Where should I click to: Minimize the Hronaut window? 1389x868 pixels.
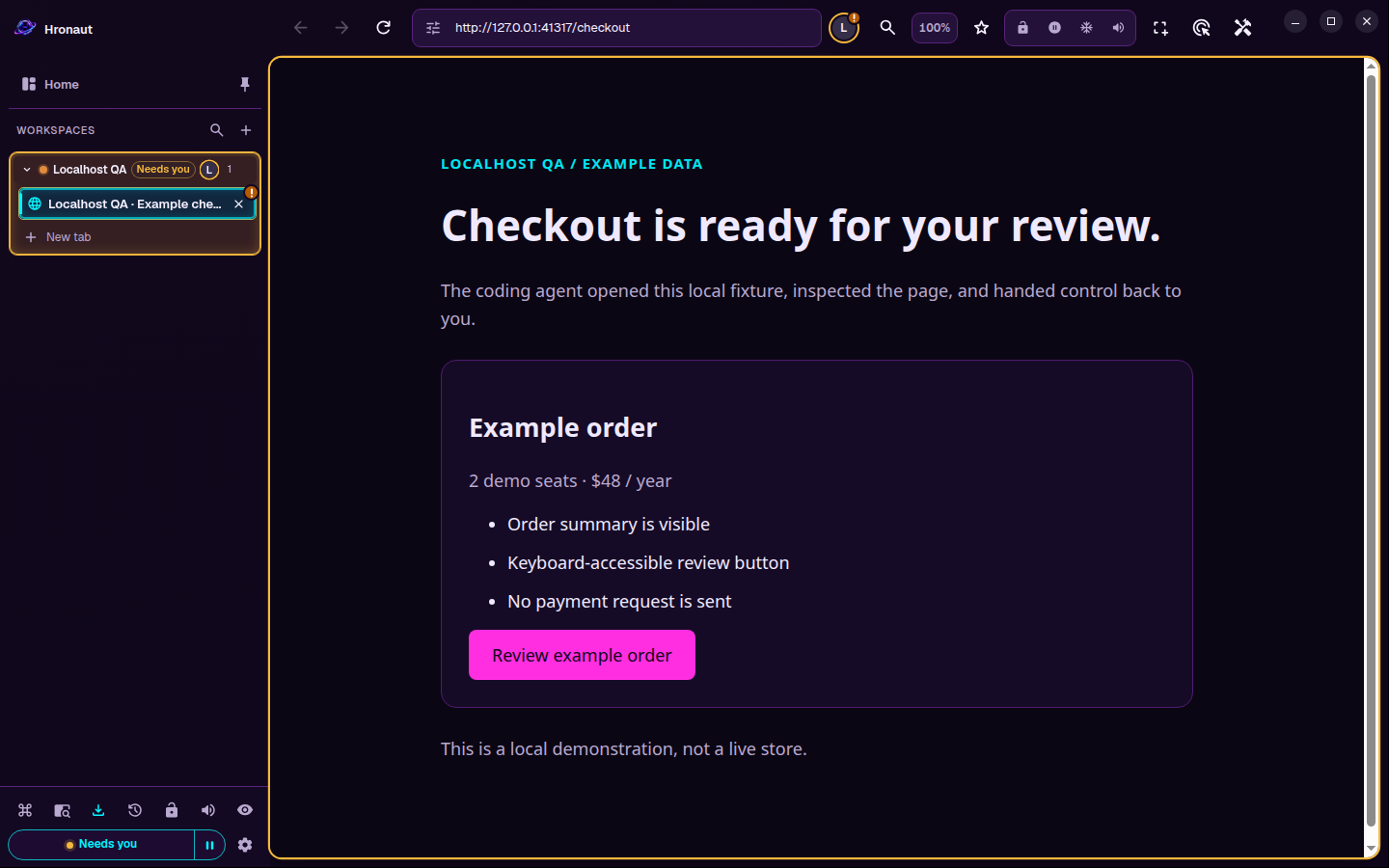click(1295, 21)
